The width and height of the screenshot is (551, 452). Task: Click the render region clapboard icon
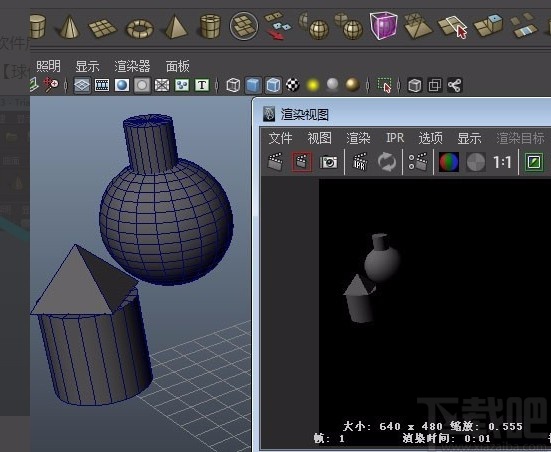pyautogui.click(x=302, y=162)
